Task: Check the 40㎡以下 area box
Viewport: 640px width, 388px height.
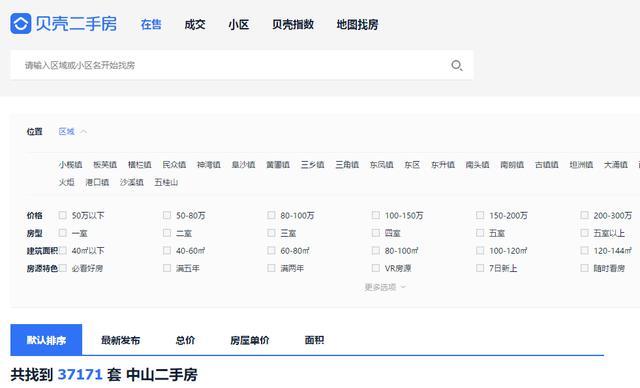Action: coord(62,251)
